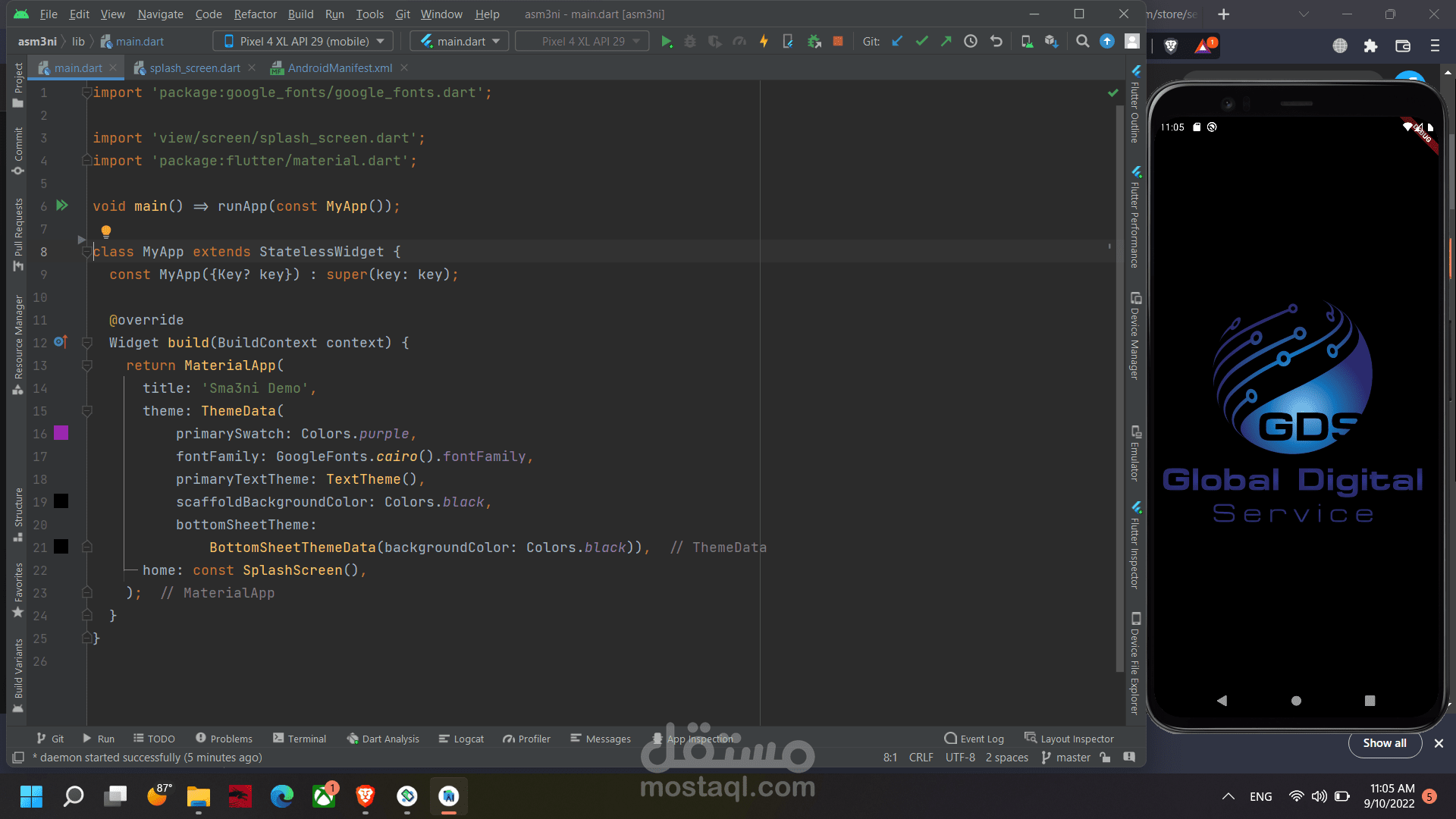1456x819 pixels.
Task: Click the Git update project arrow
Action: [x=897, y=42]
